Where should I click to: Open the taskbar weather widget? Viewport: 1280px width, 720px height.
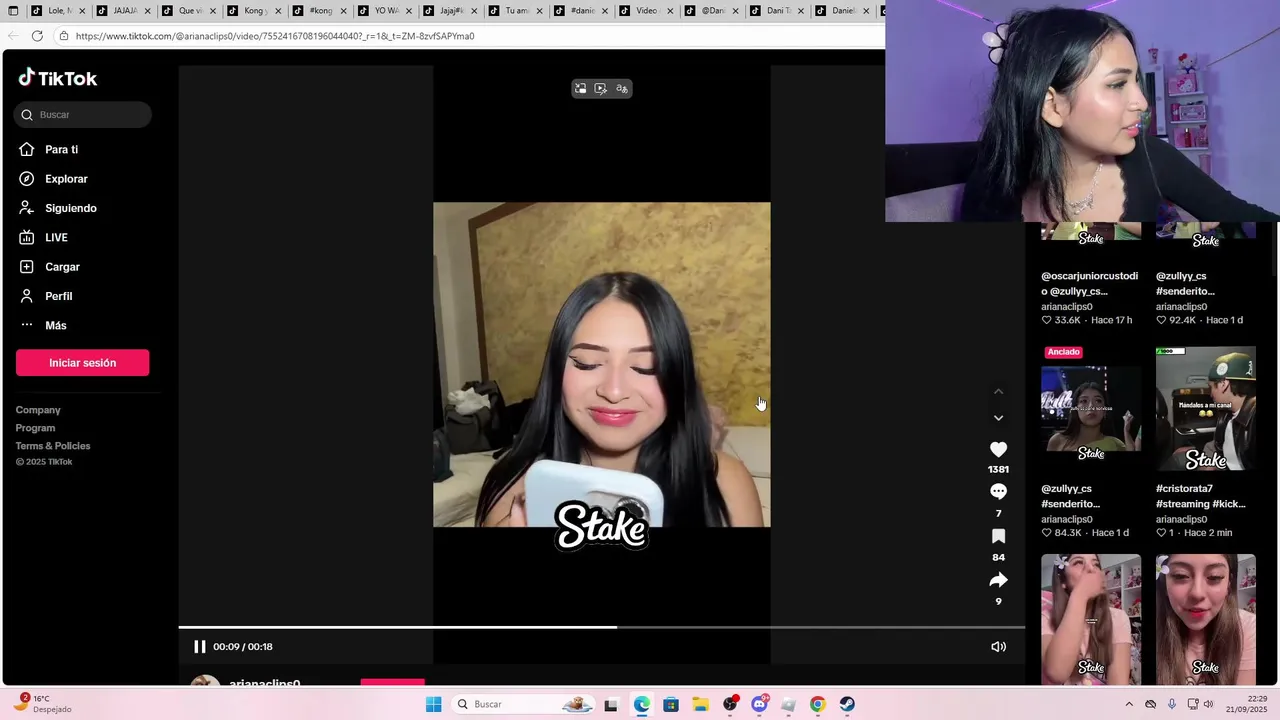[x=42, y=704]
